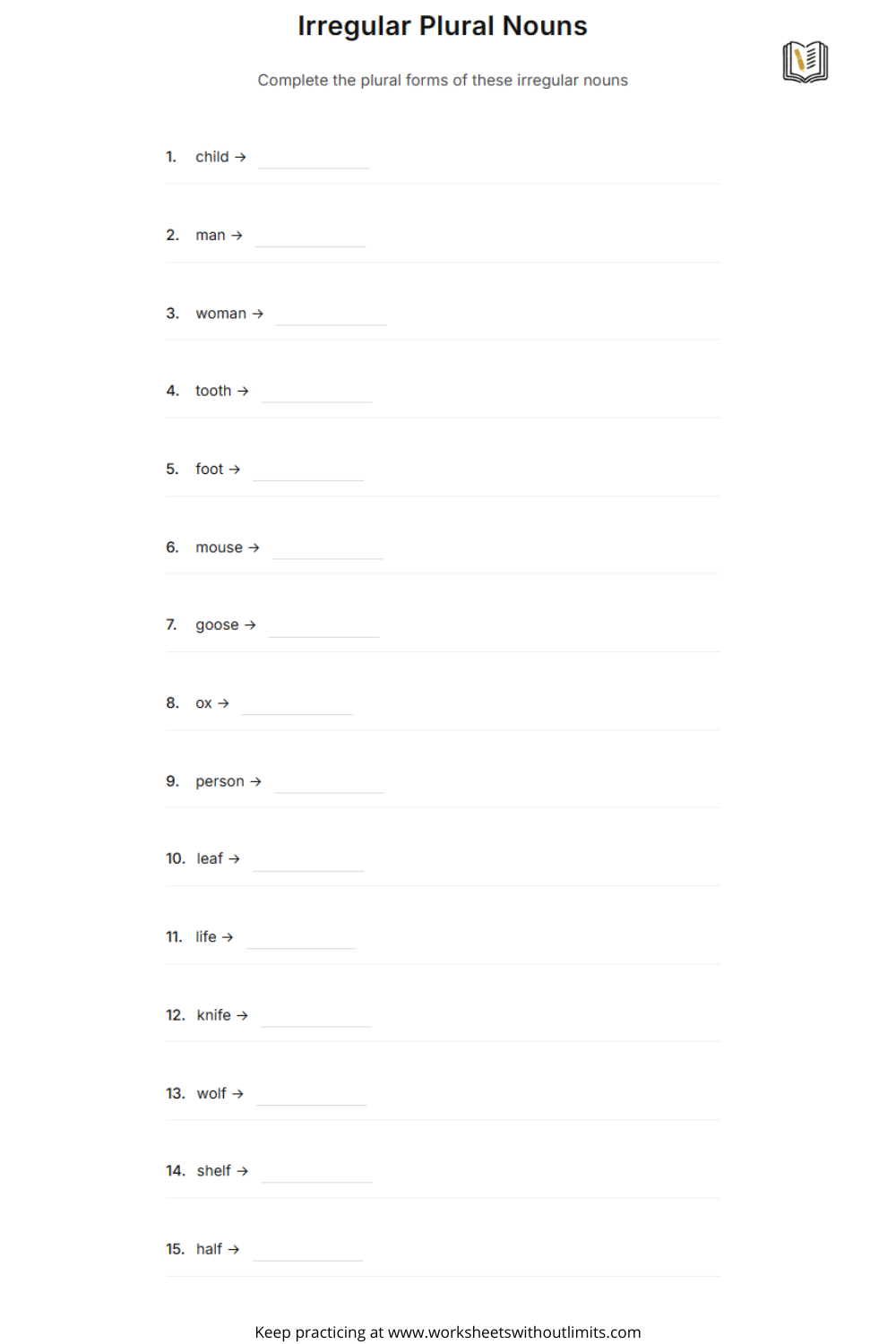
Task: Click the arrow icon after the word goose
Action: (x=250, y=625)
